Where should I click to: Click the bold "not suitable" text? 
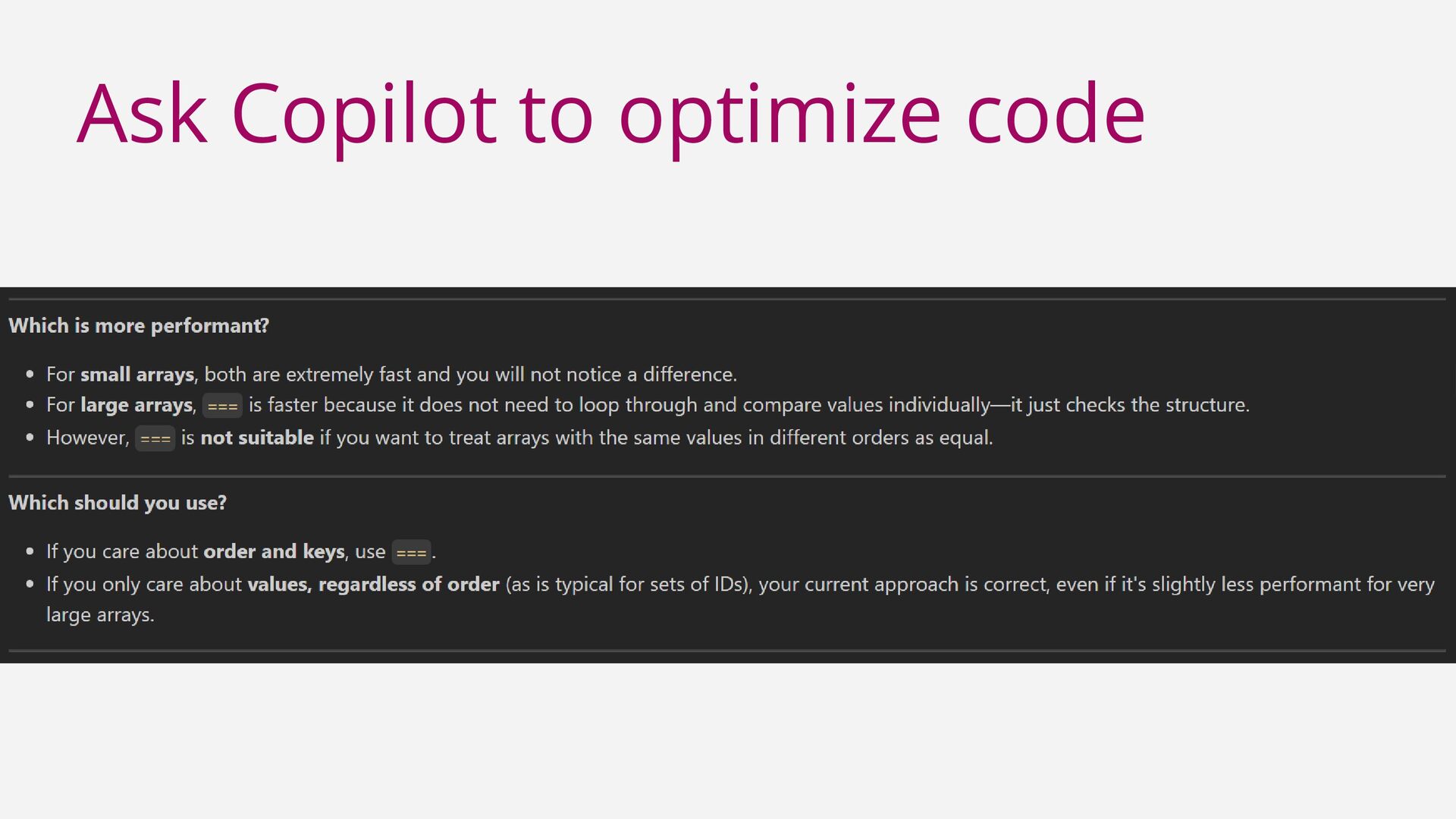tap(257, 438)
